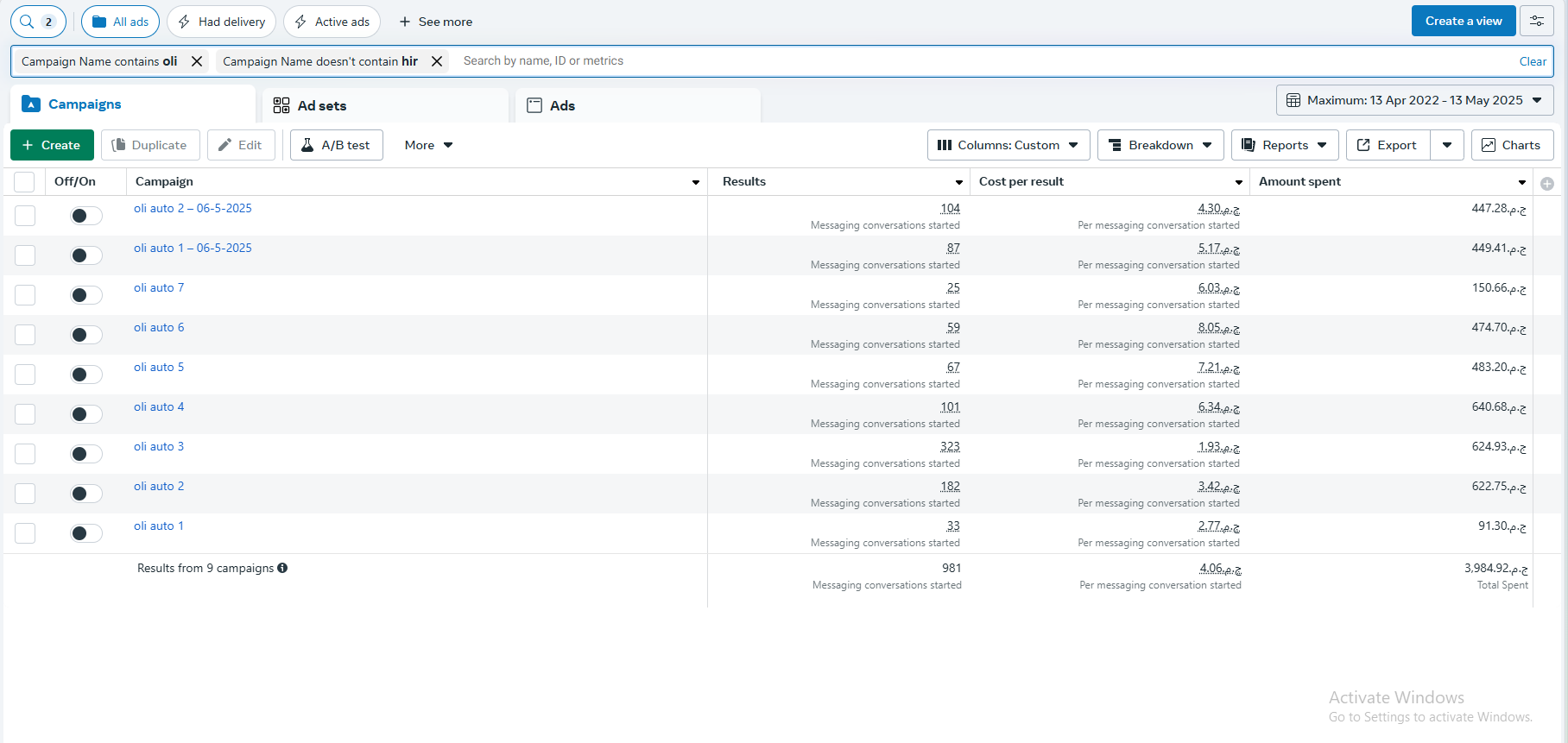Open the Results column header menu arrow
The width and height of the screenshot is (1568, 743).
coord(959,182)
